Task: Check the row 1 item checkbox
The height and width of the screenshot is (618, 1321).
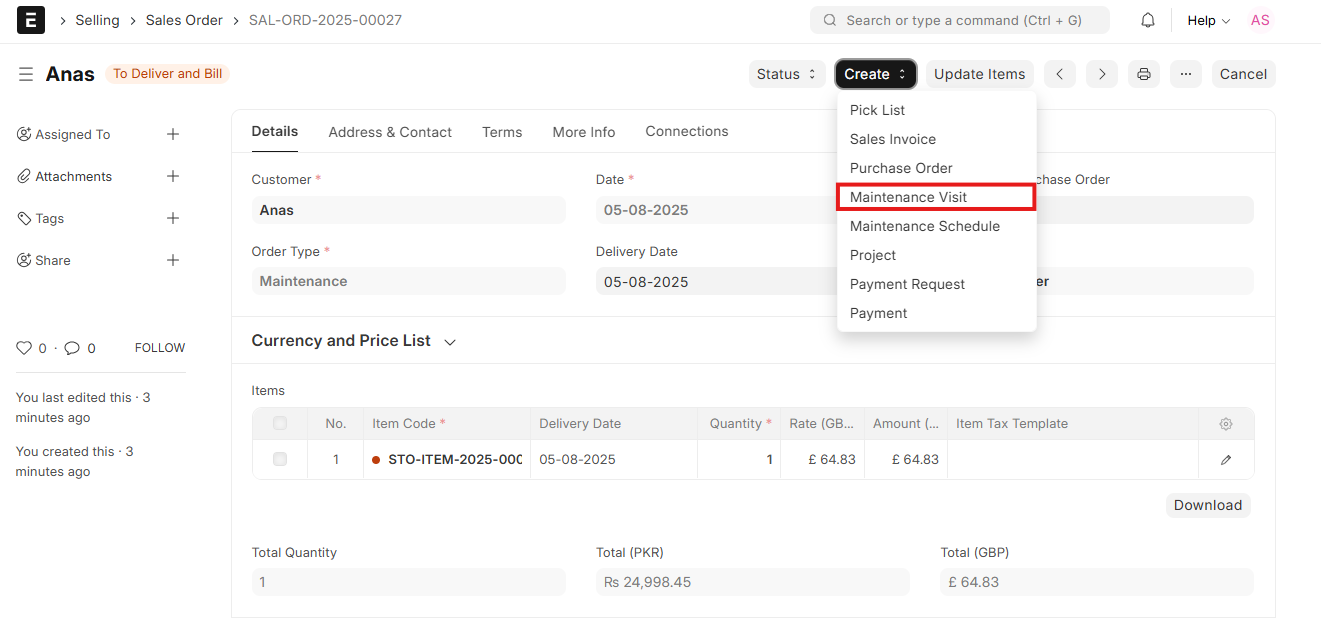Action: click(280, 459)
